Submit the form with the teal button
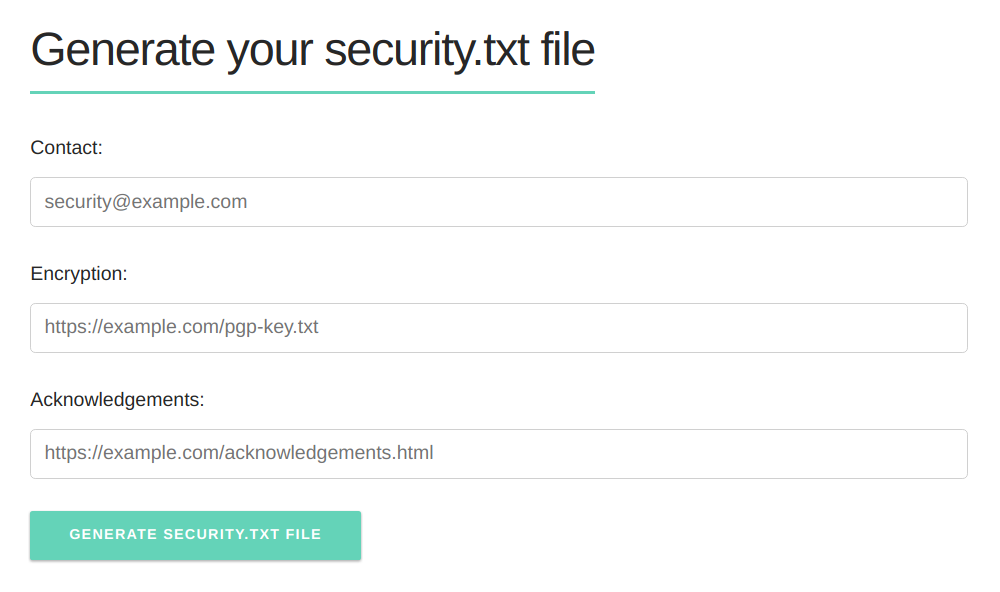Viewport: 1000px width, 592px height. [195, 535]
